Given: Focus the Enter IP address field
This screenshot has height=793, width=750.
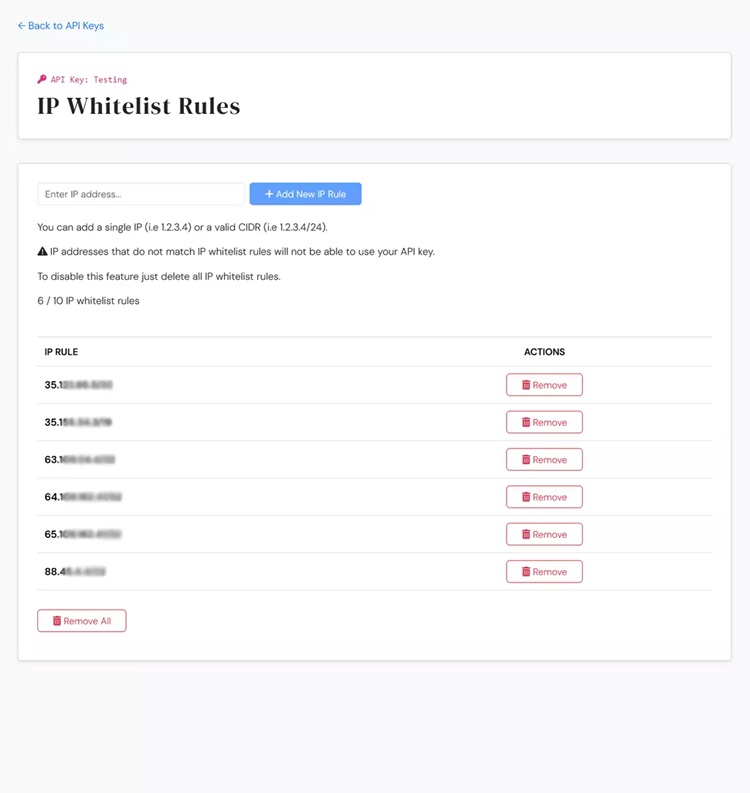Looking at the screenshot, I should 140,194.
